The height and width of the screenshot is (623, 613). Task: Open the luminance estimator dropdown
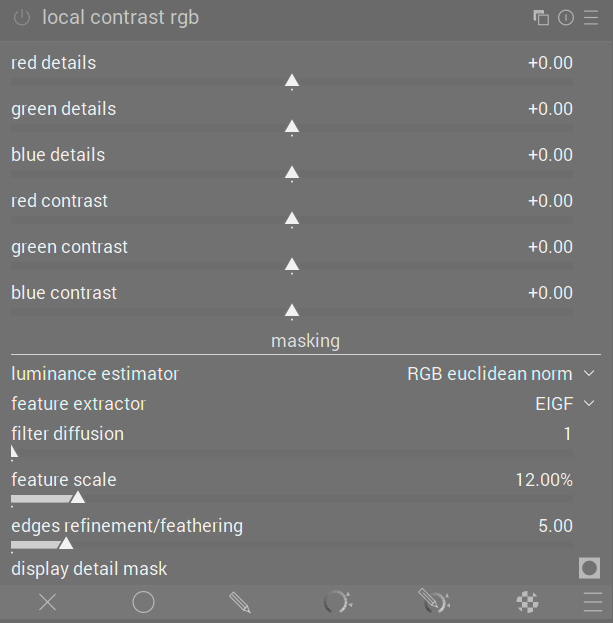click(501, 374)
